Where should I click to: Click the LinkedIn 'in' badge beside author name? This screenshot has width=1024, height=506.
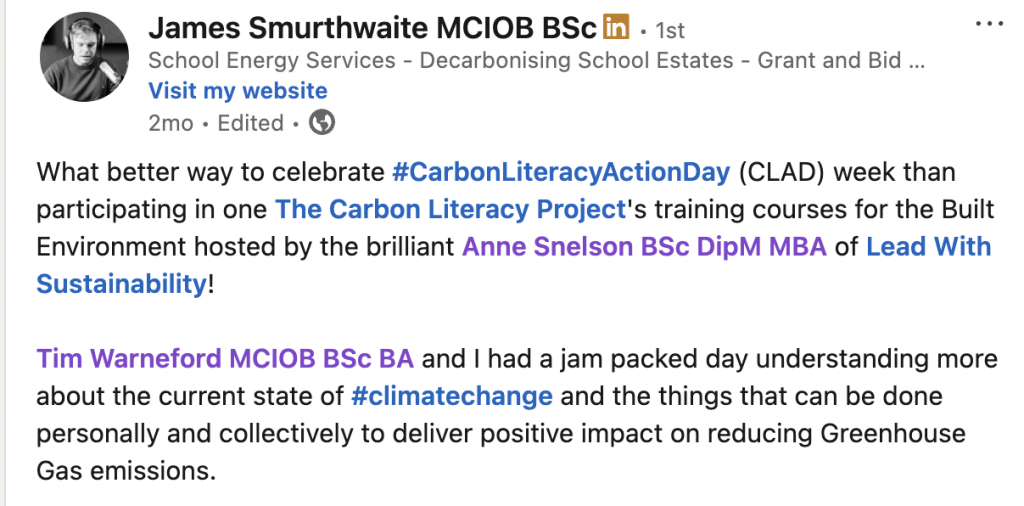617,27
